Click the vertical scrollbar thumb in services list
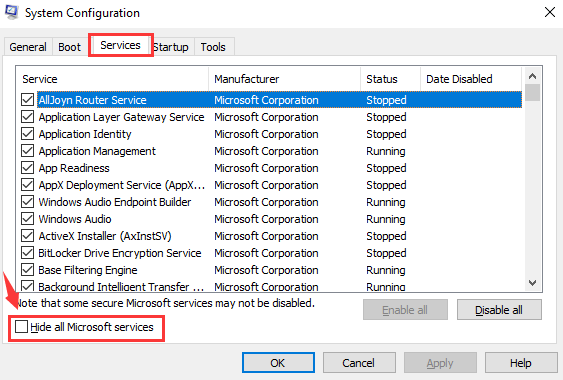 [x=532, y=93]
